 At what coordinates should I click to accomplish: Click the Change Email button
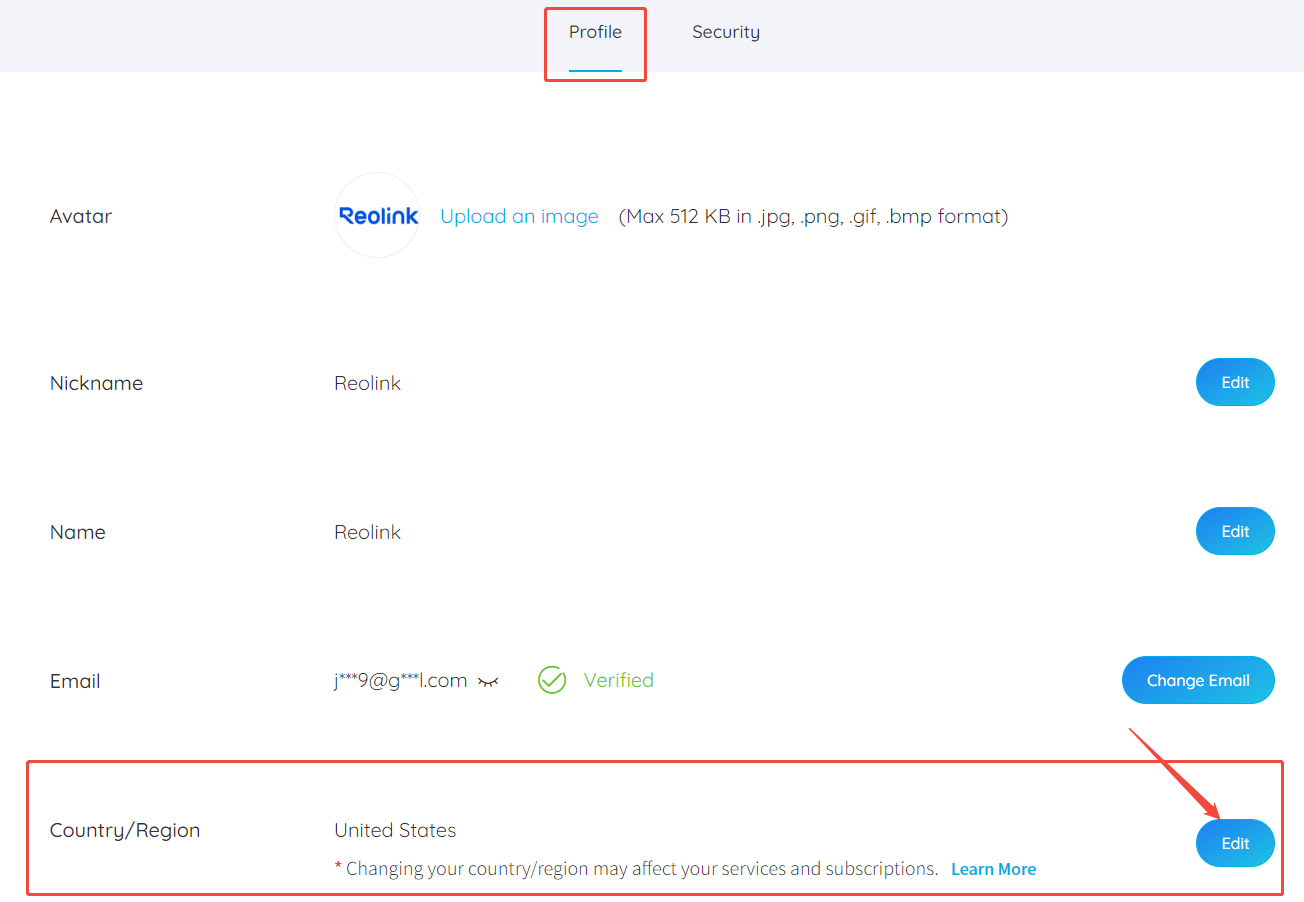coord(1198,680)
